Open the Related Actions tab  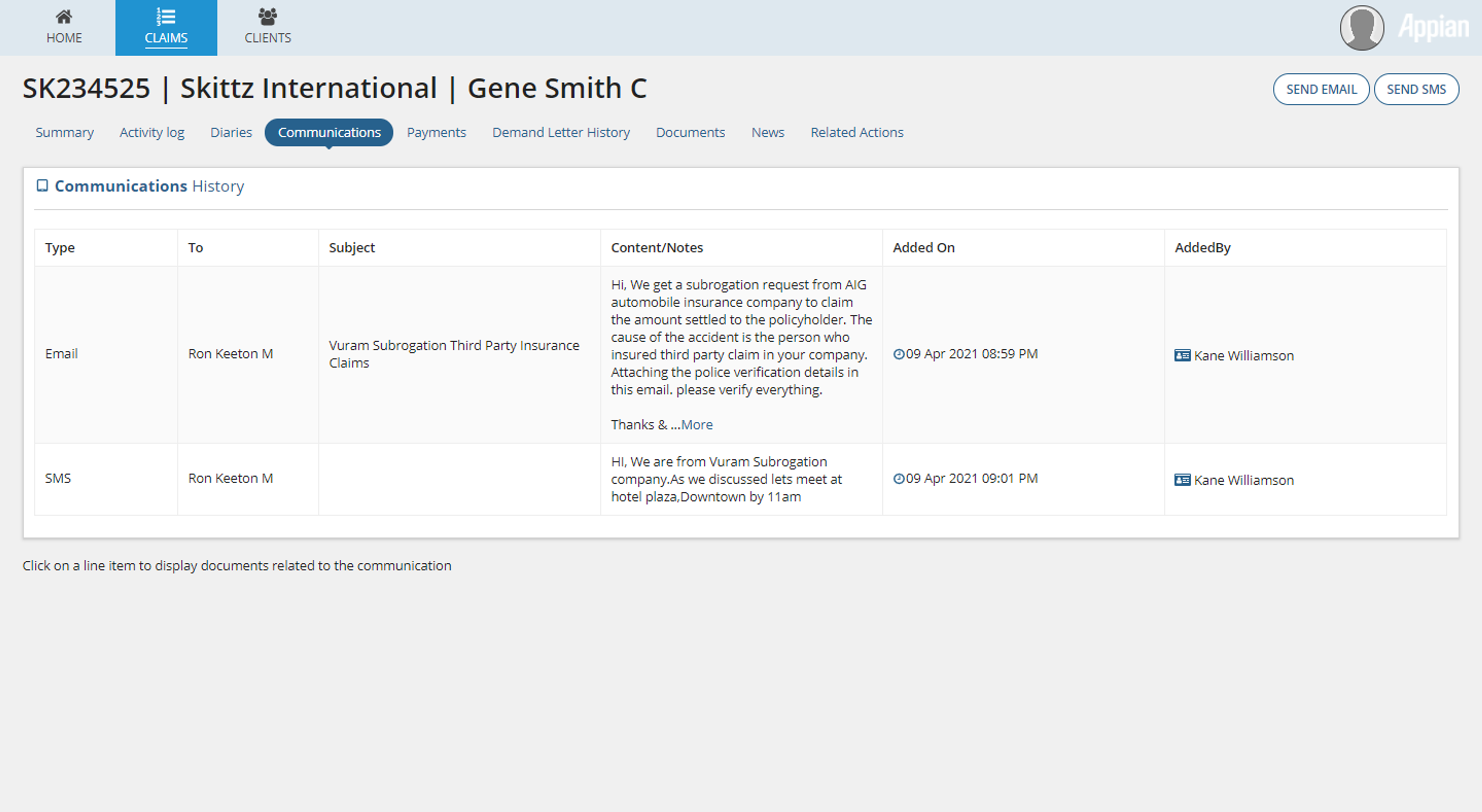click(x=857, y=132)
